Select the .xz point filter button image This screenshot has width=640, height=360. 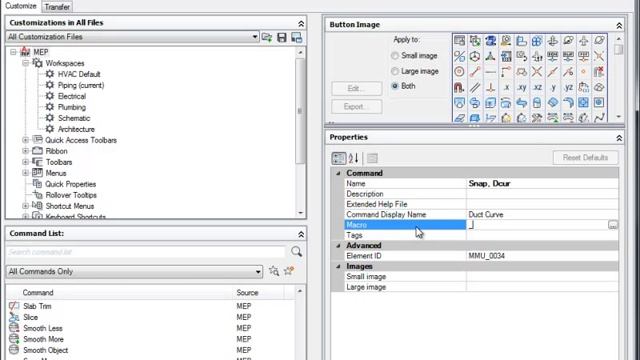click(537, 87)
